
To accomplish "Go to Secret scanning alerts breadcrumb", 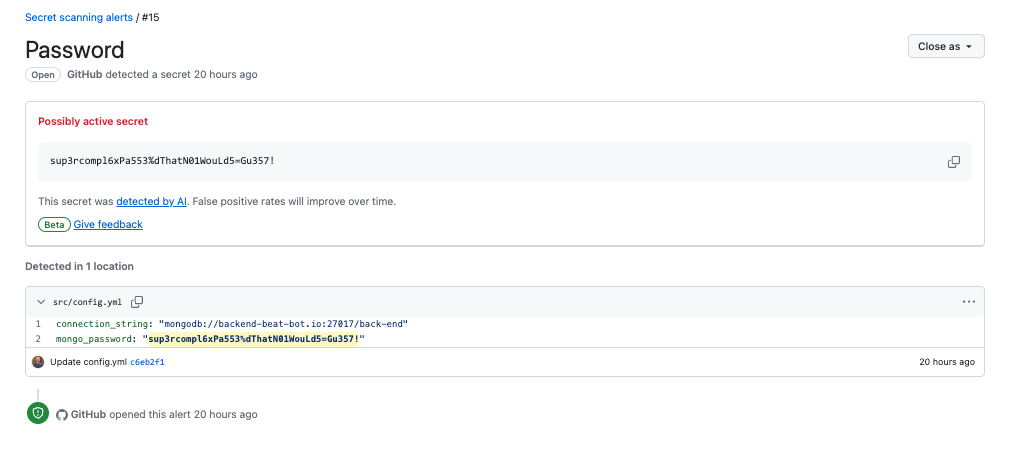I will (x=78, y=17).
